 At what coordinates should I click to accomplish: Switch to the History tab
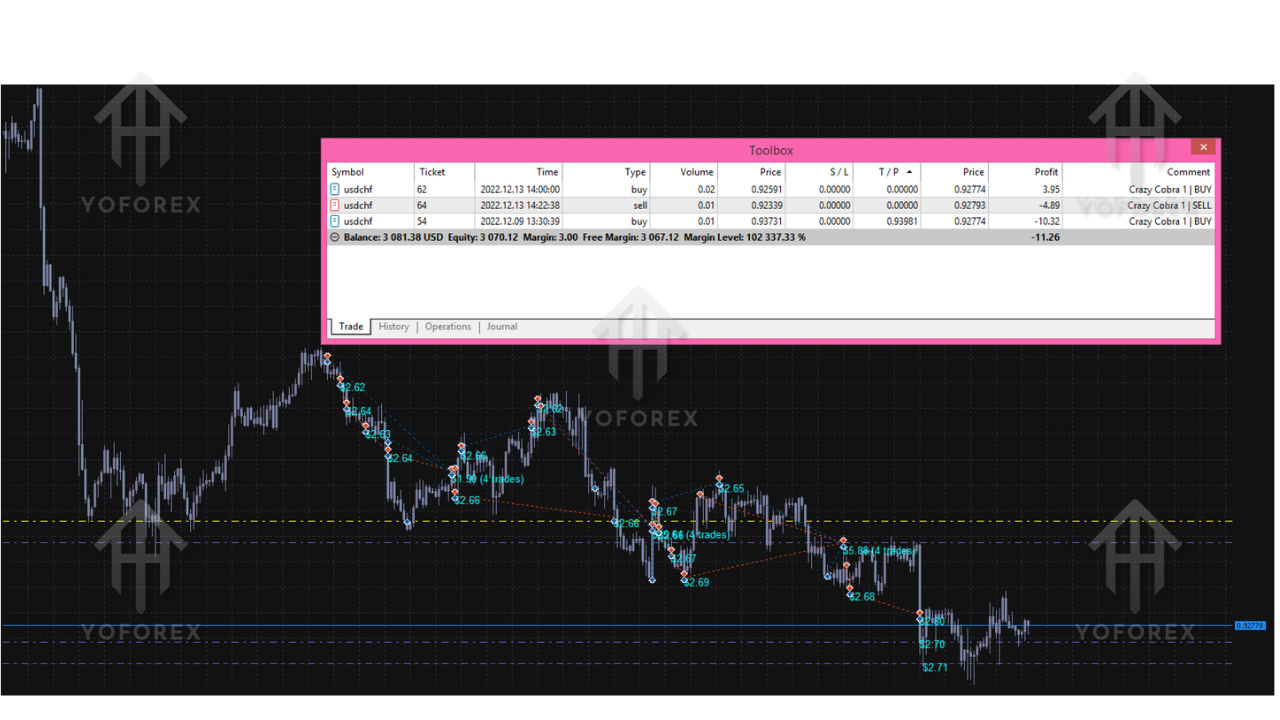coord(393,327)
